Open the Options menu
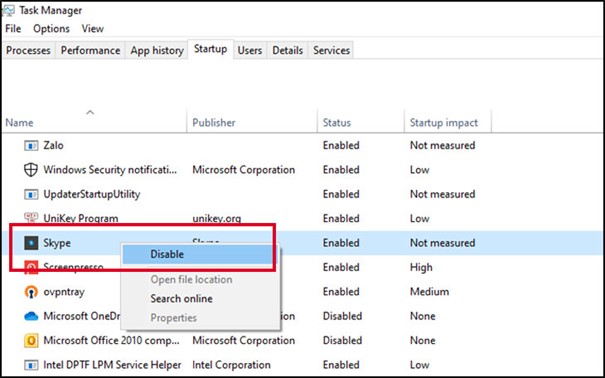This screenshot has width=605, height=378. [51, 29]
